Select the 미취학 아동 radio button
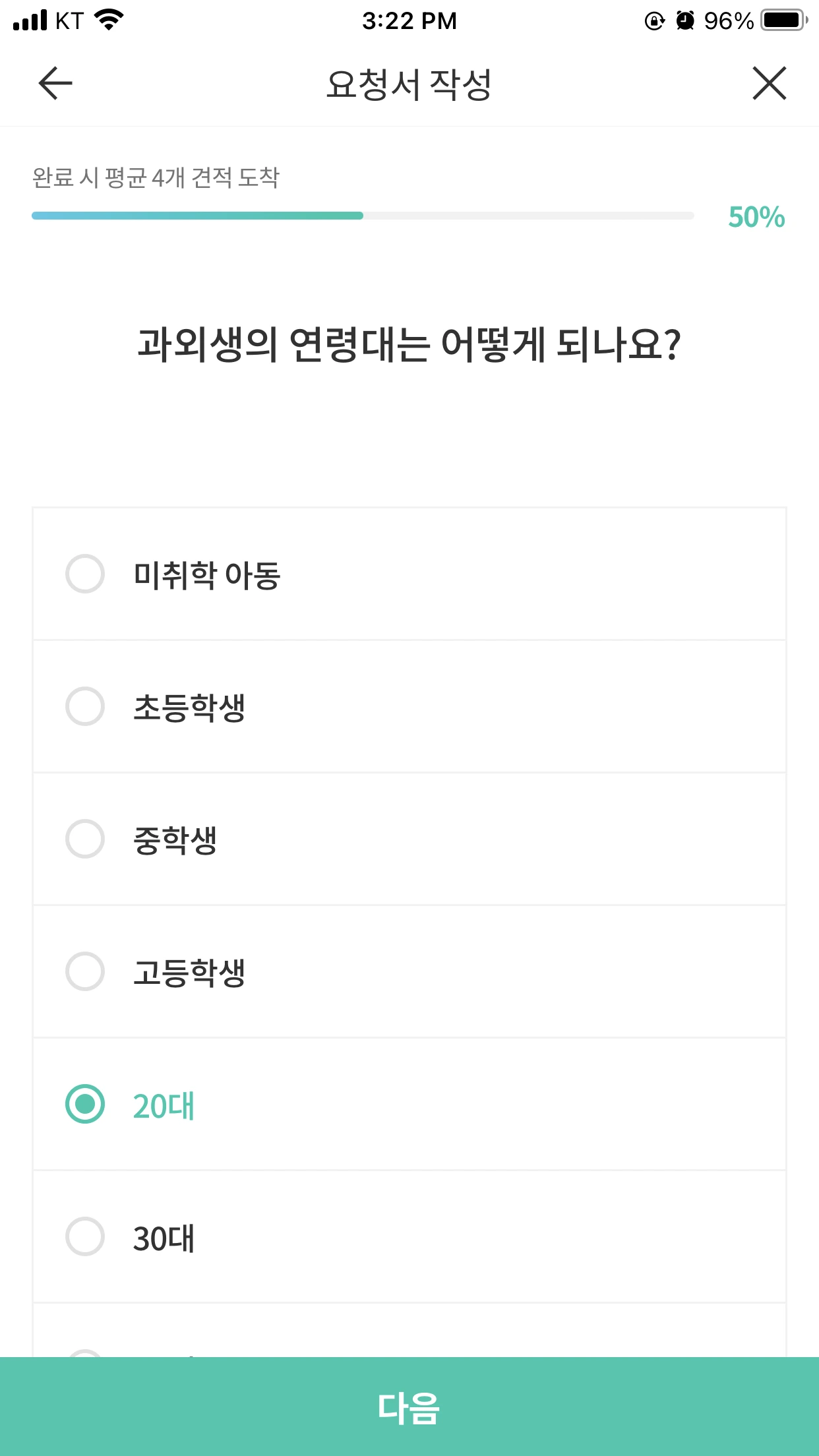Viewport: 819px width, 1456px height. coord(85,574)
